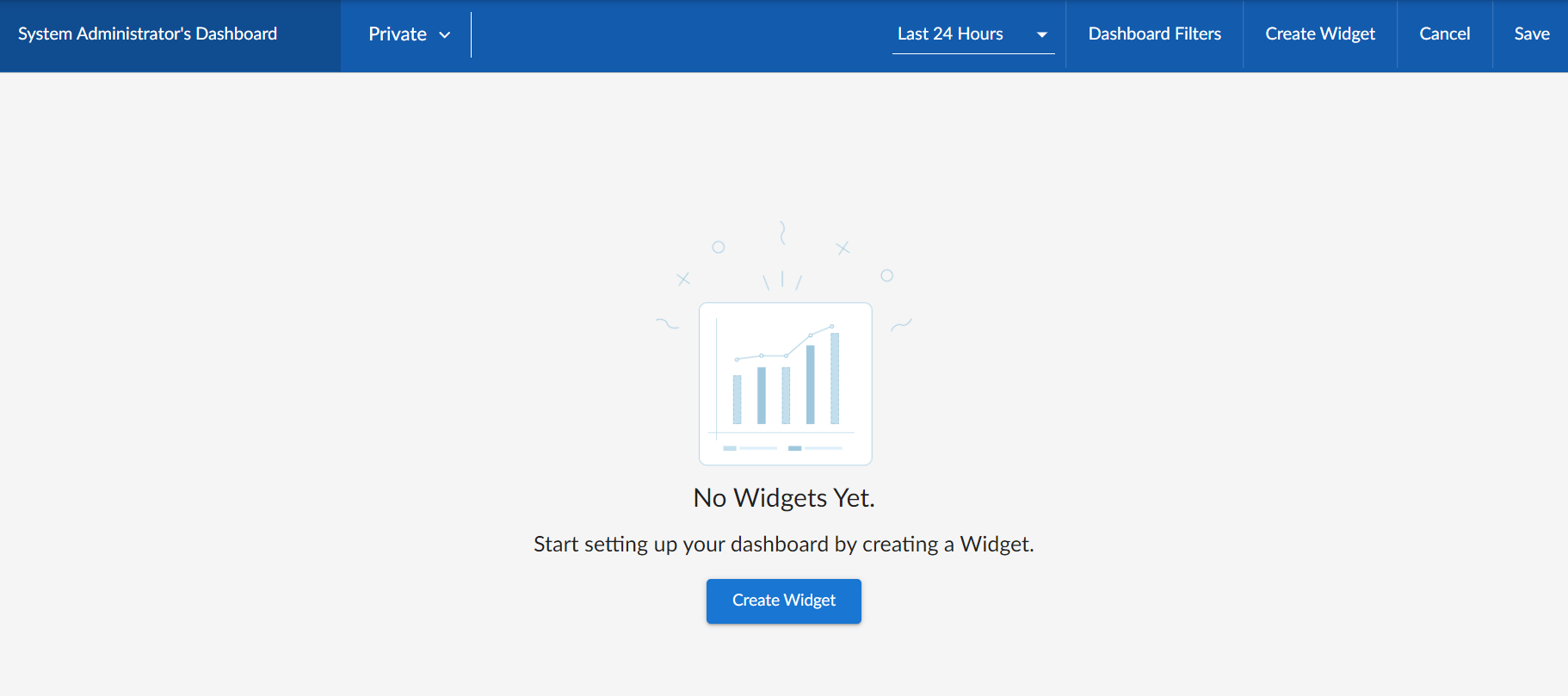Image resolution: width=1568 pixels, height=696 pixels.
Task: Open Dashboard Filters from the header
Action: click(1154, 34)
